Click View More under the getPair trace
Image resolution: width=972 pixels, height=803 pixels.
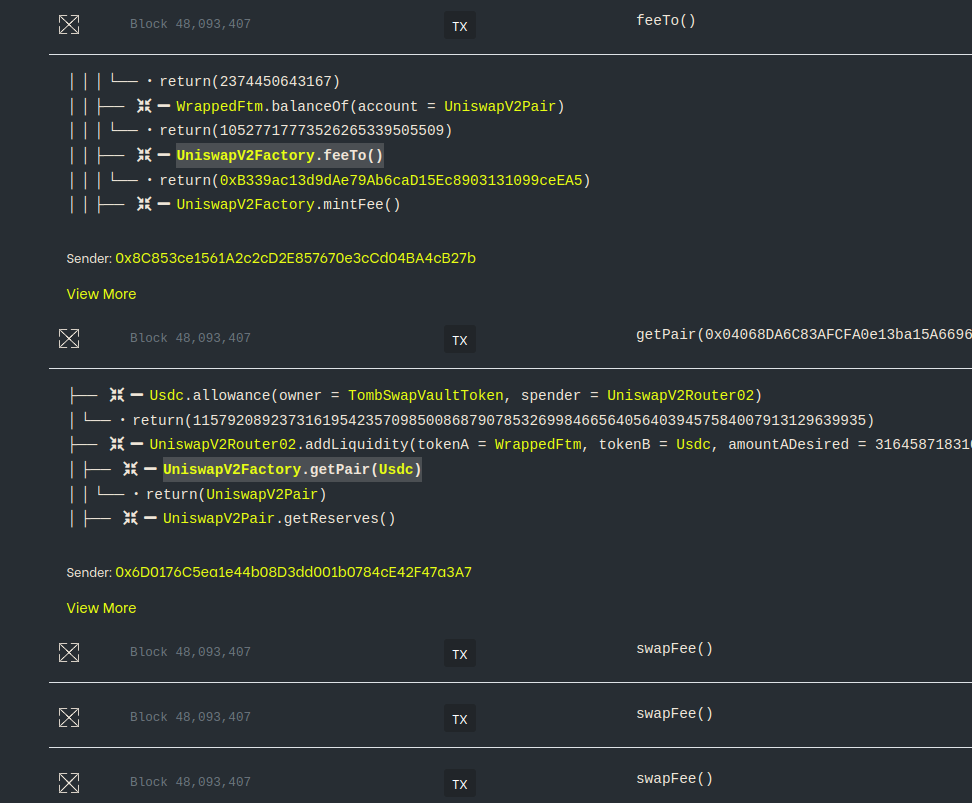[101, 608]
